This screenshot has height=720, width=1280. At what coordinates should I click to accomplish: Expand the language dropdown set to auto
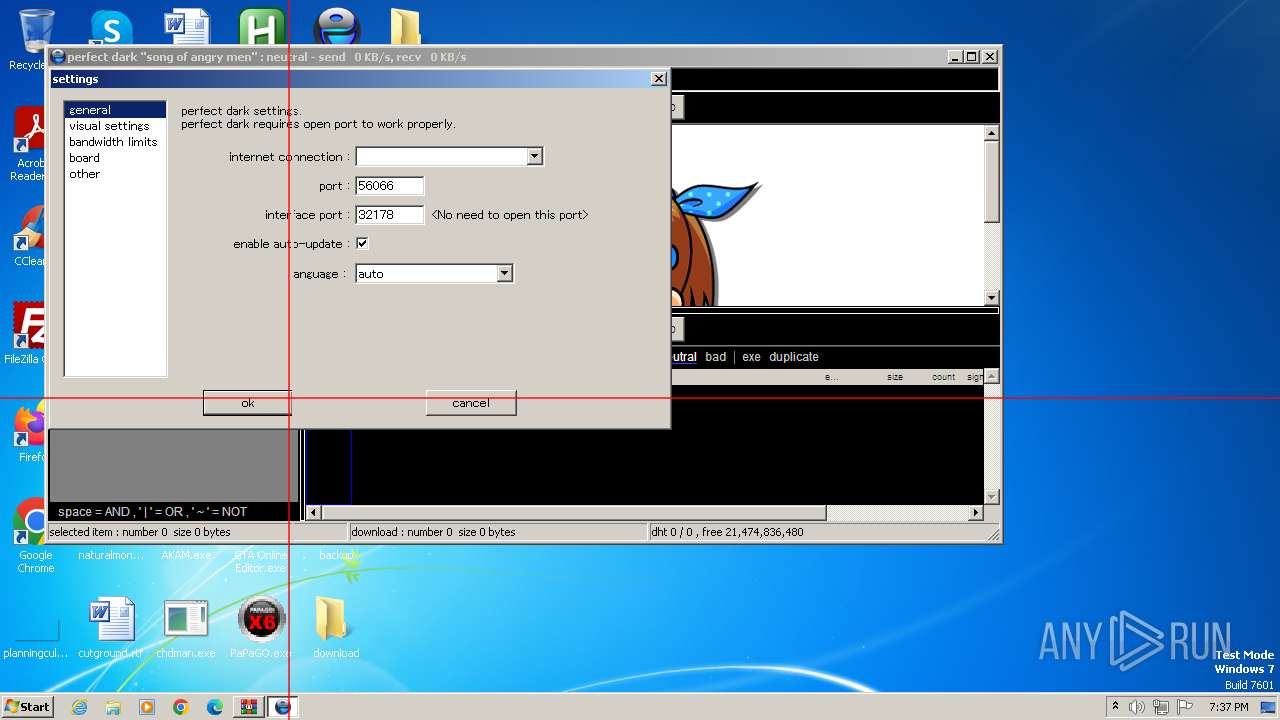tap(505, 273)
